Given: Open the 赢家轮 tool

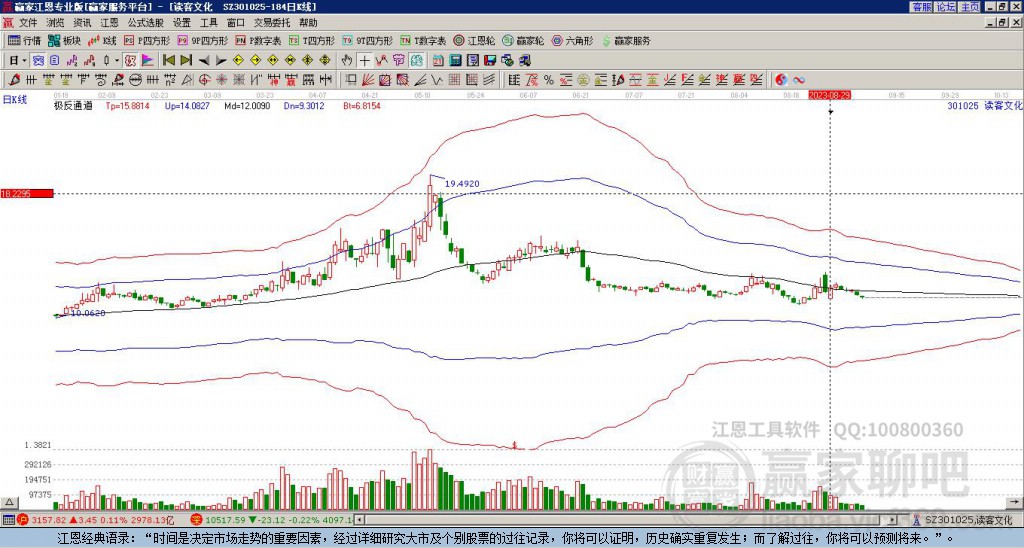Looking at the screenshot, I should point(523,40).
